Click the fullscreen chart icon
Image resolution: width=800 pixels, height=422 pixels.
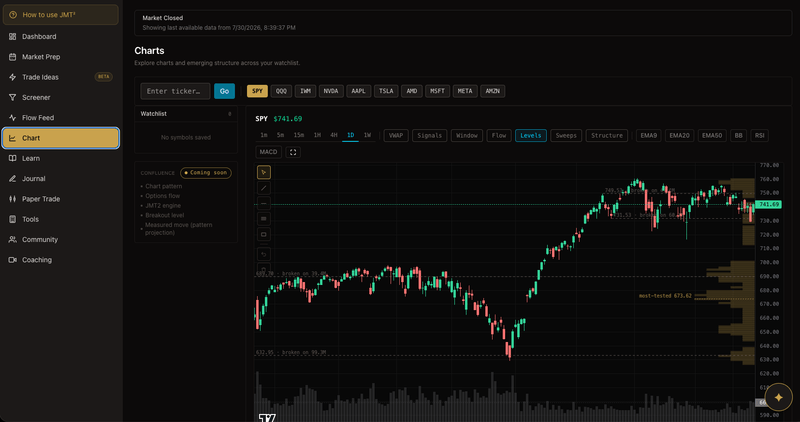click(x=293, y=152)
